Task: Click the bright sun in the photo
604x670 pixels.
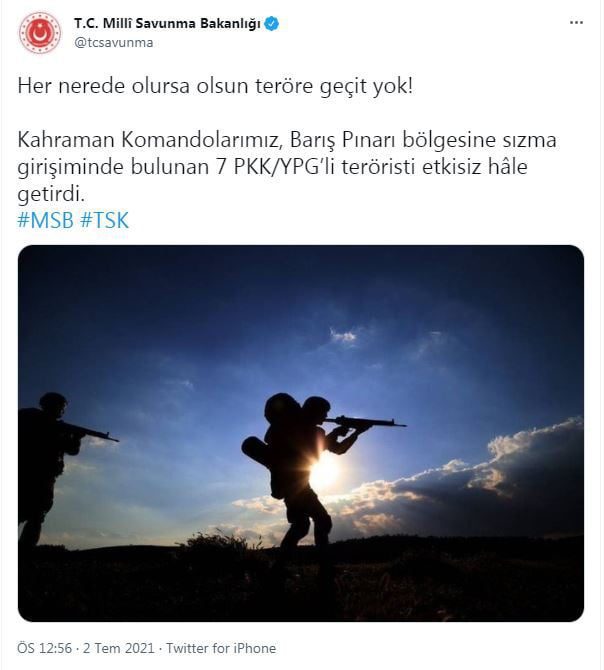Action: point(325,470)
